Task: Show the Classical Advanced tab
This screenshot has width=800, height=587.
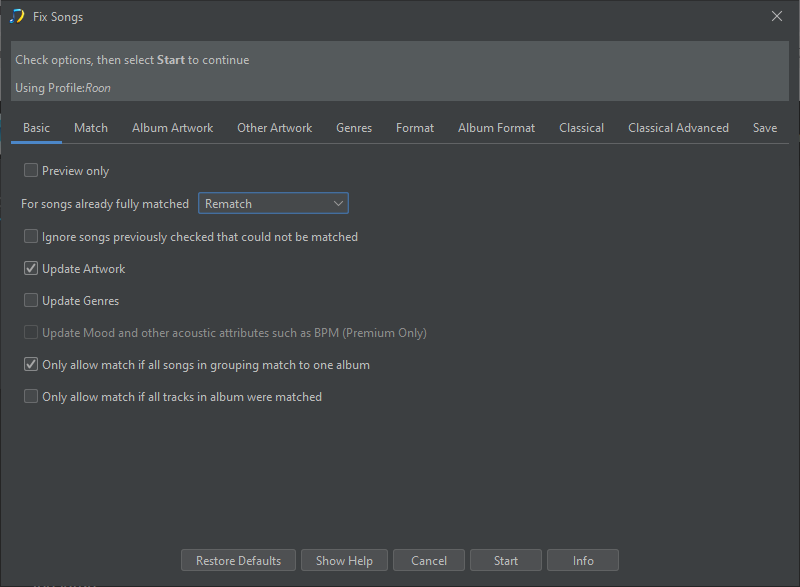Action: 678,128
